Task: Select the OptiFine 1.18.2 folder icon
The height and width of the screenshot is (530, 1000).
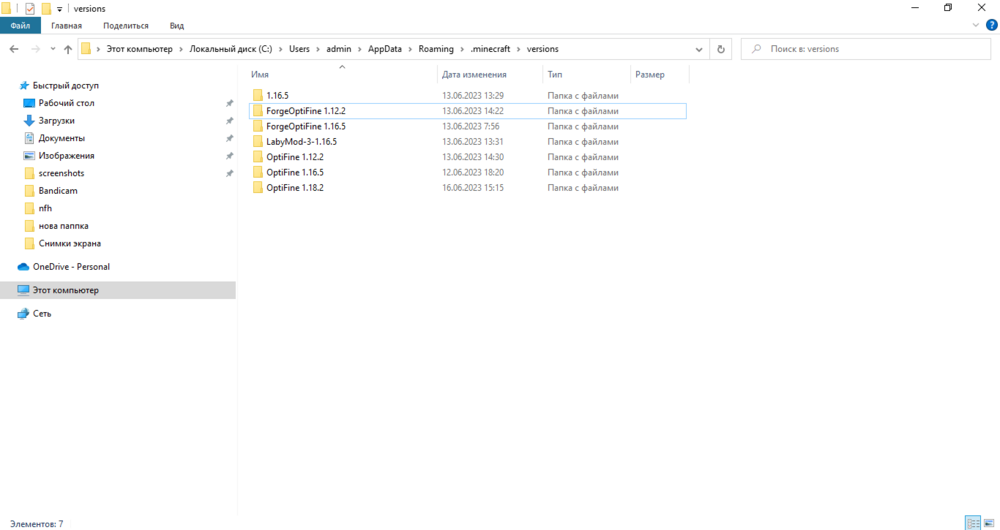Action: [x=258, y=188]
